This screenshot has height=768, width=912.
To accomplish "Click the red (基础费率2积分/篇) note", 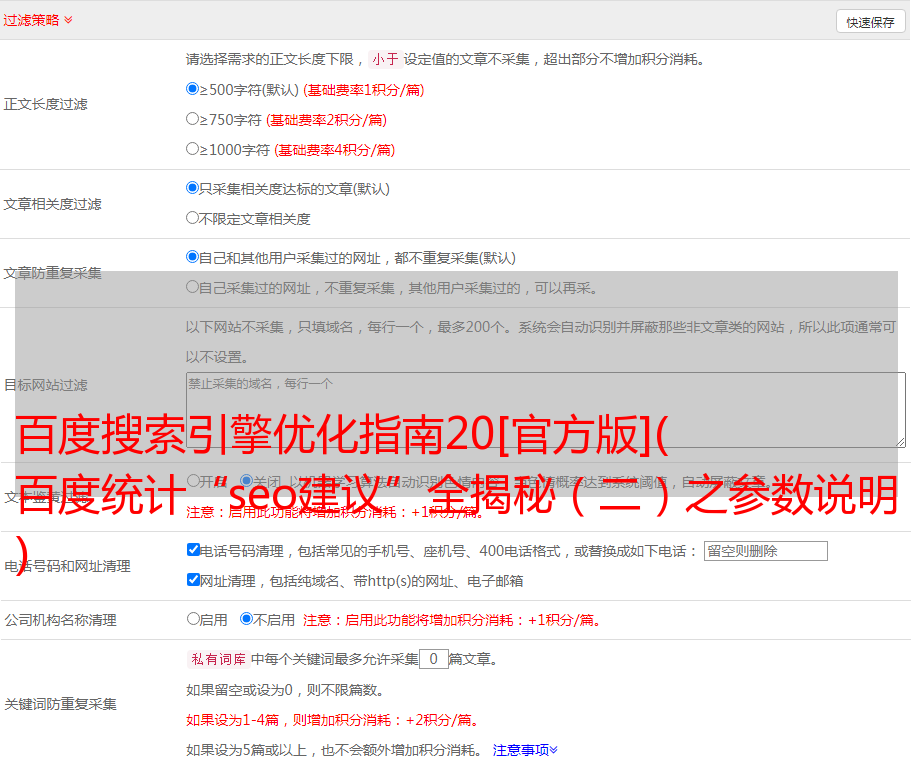I will [326, 120].
